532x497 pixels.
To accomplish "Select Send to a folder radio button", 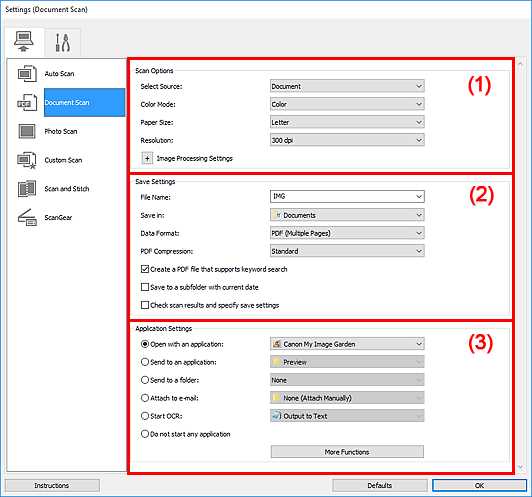I will pyautogui.click(x=145, y=380).
